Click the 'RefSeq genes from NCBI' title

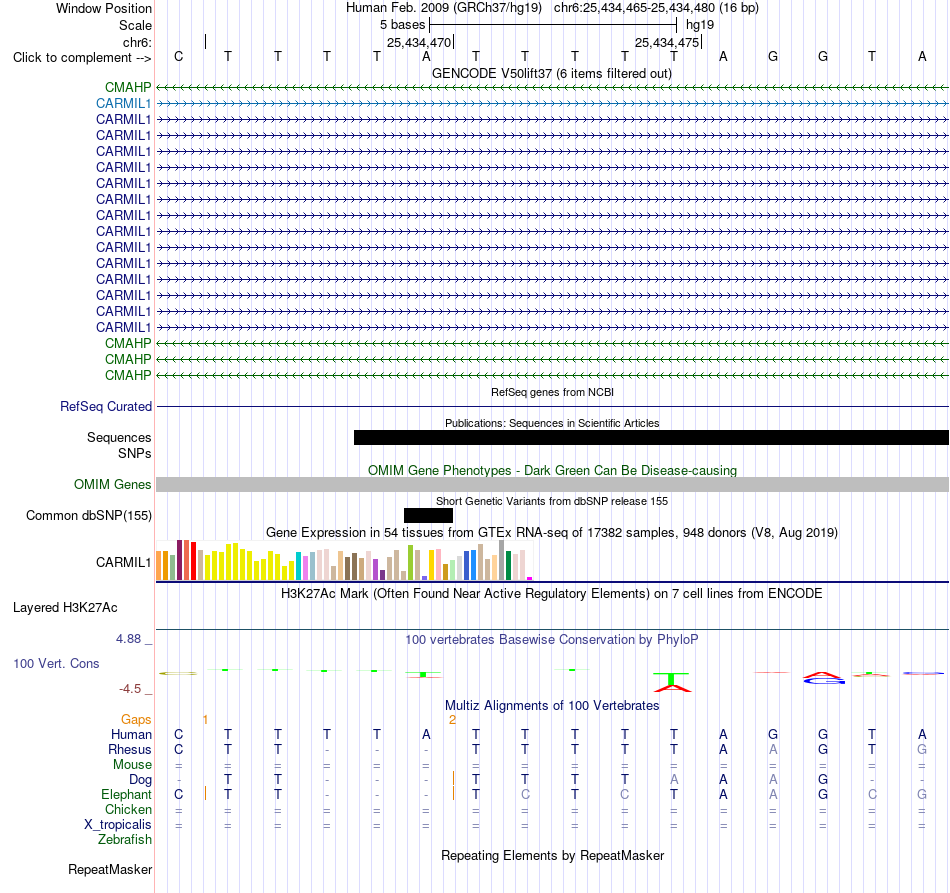552,393
